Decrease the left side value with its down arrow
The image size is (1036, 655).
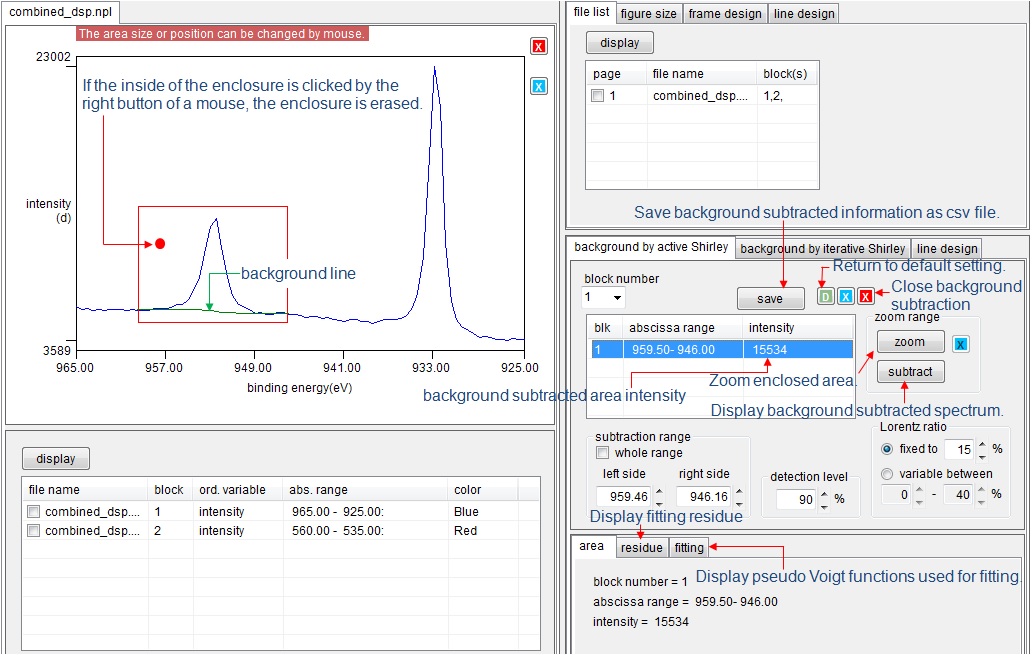(659, 502)
